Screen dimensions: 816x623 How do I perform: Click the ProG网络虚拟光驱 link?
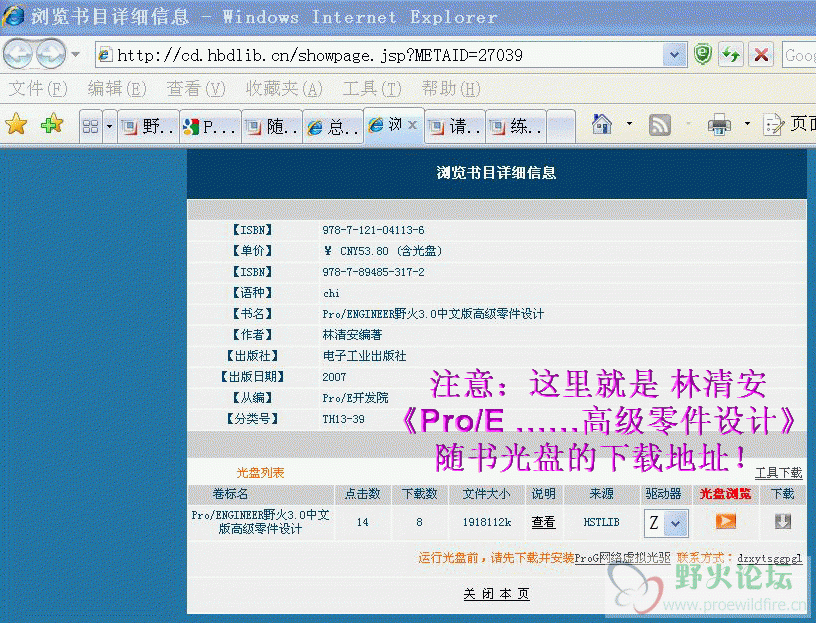[x=622, y=558]
